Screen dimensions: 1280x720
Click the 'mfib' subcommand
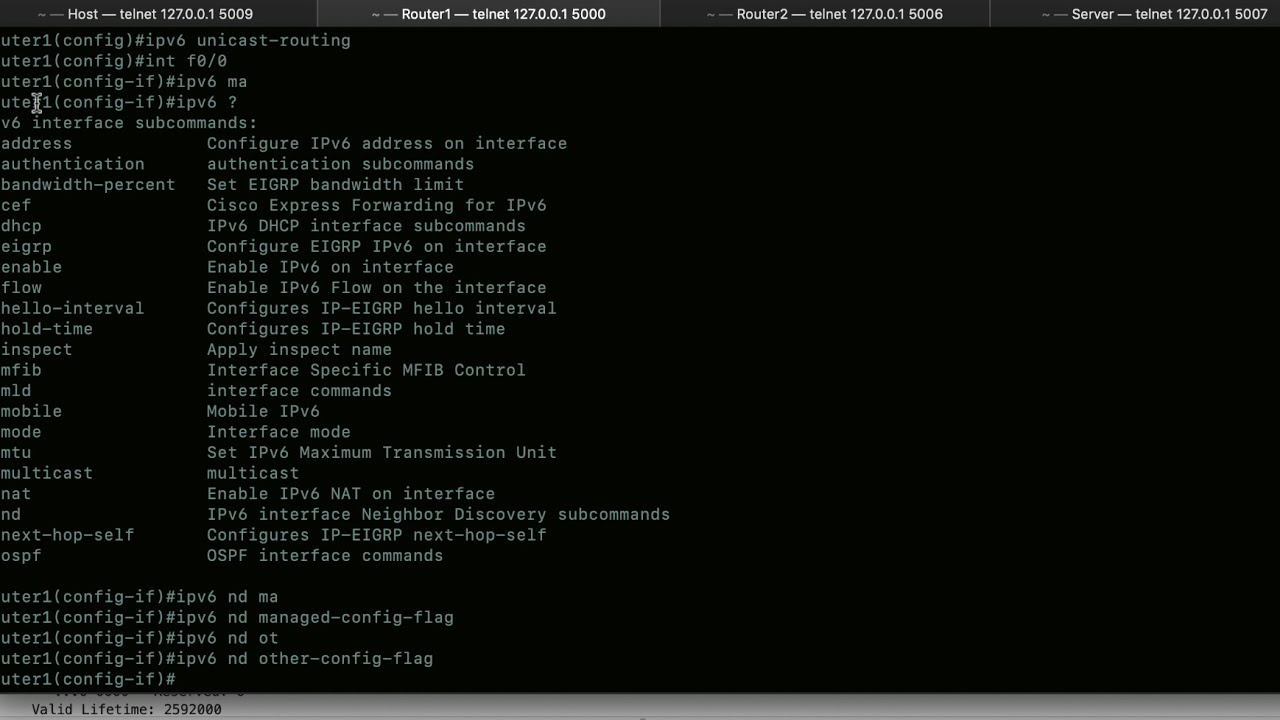point(21,370)
